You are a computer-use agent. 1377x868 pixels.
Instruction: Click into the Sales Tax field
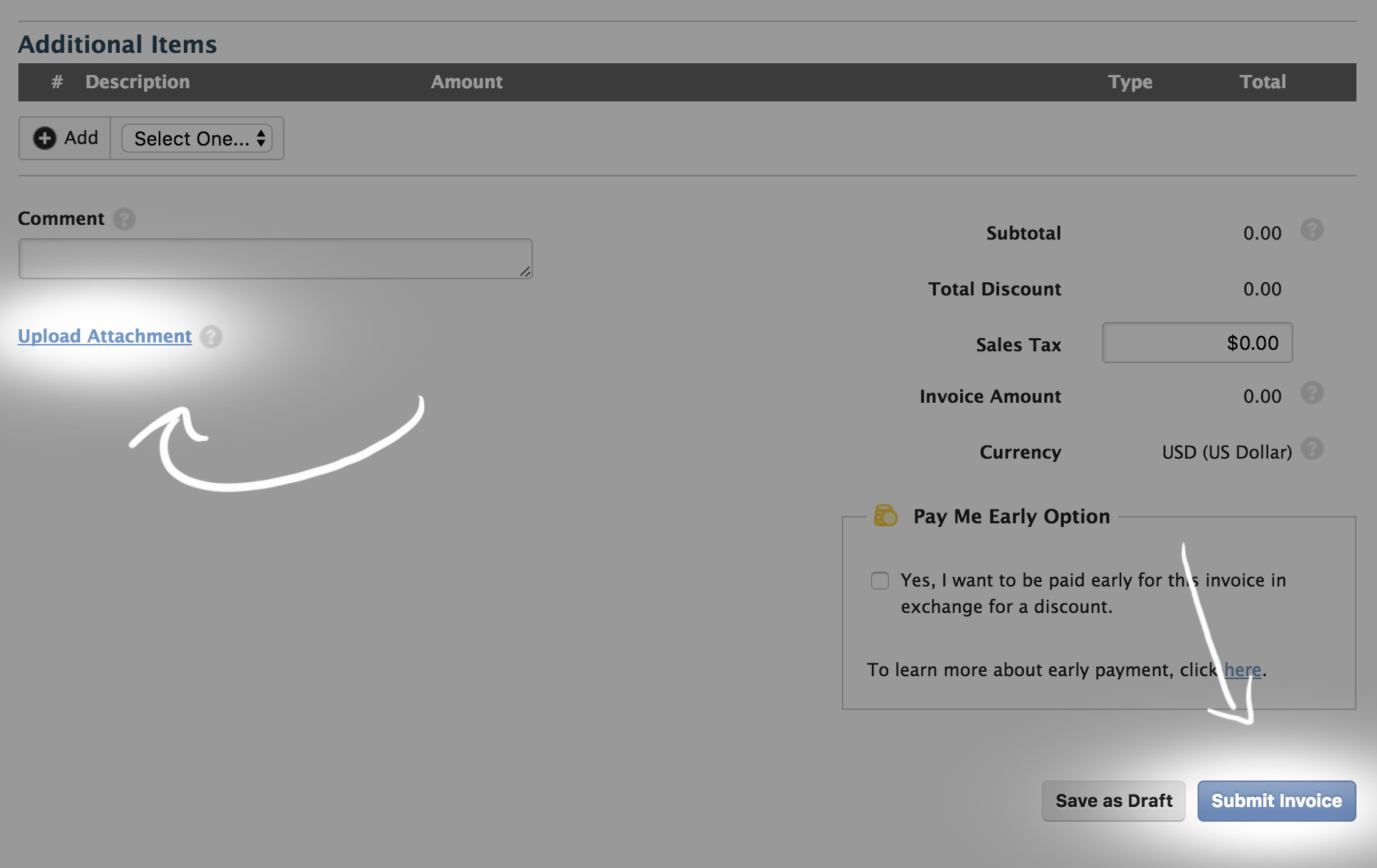pyautogui.click(x=1197, y=342)
